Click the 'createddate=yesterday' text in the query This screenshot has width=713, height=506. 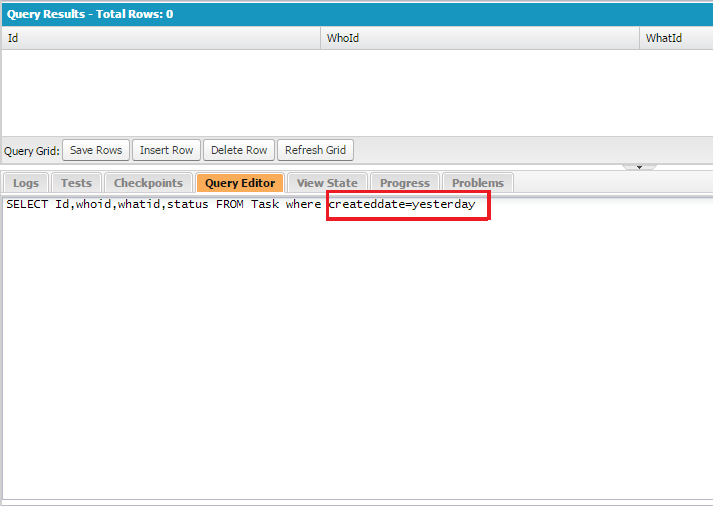(x=402, y=205)
